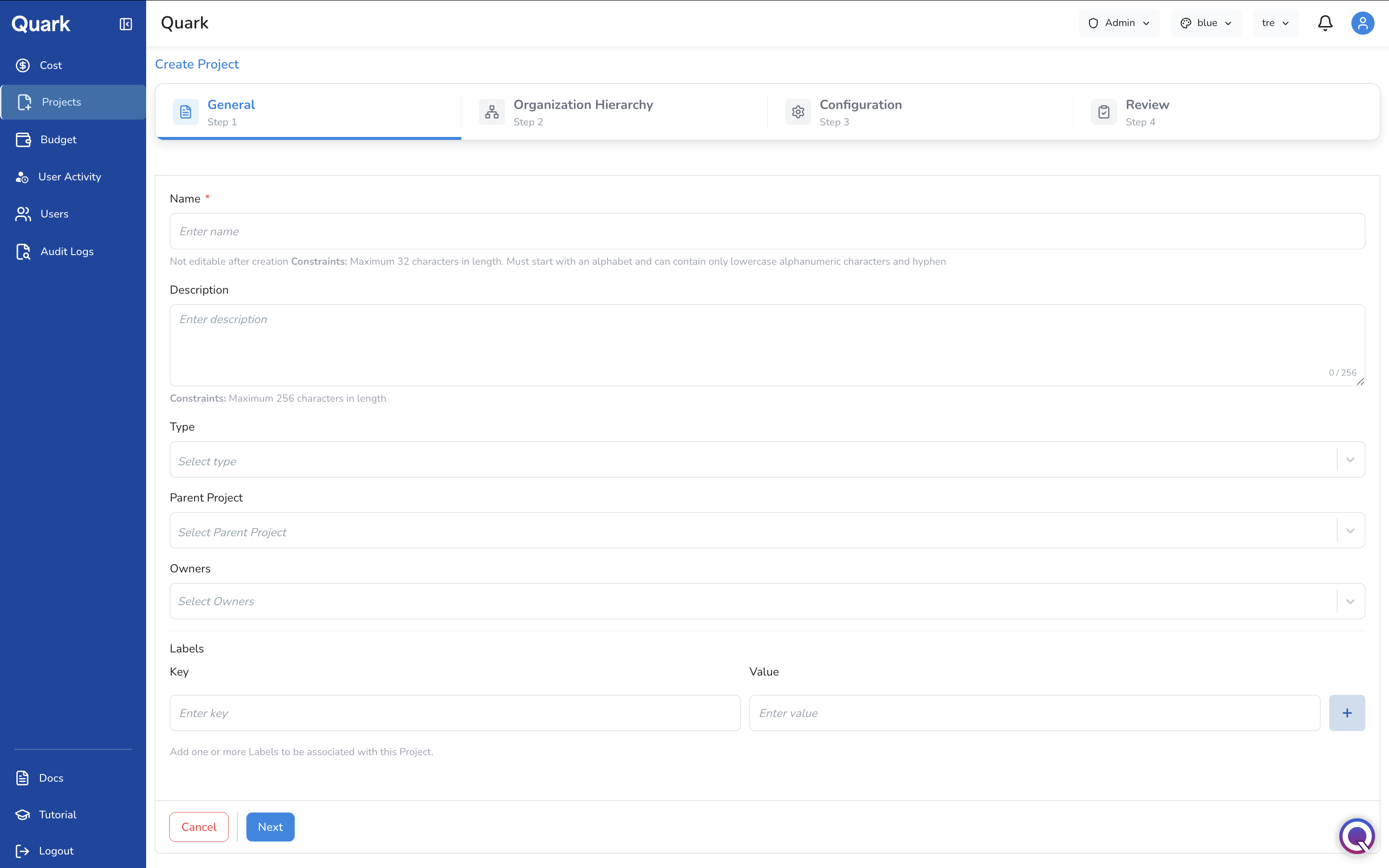Click the Configuration gear icon

[798, 112]
